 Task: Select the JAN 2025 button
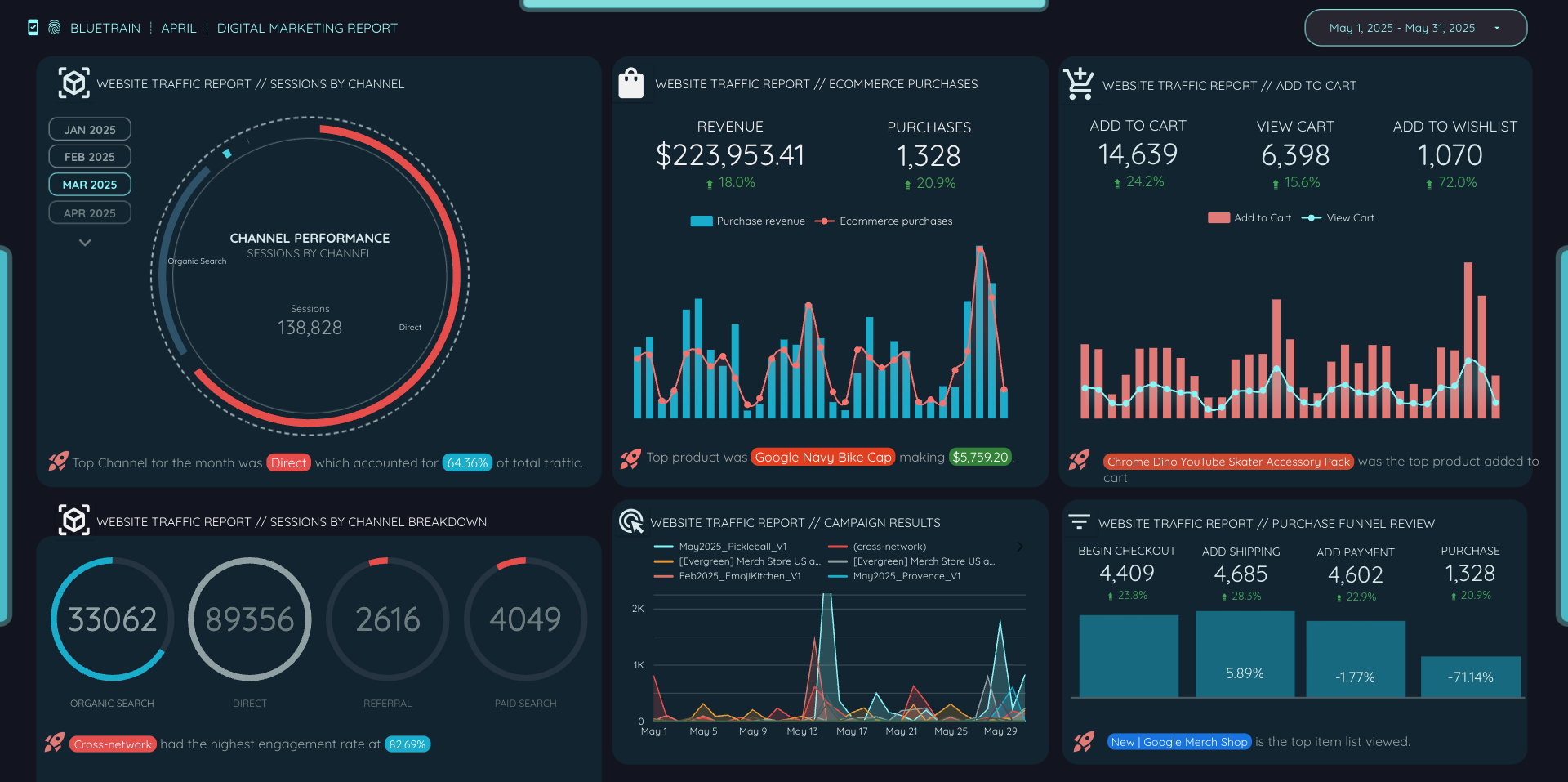(90, 128)
